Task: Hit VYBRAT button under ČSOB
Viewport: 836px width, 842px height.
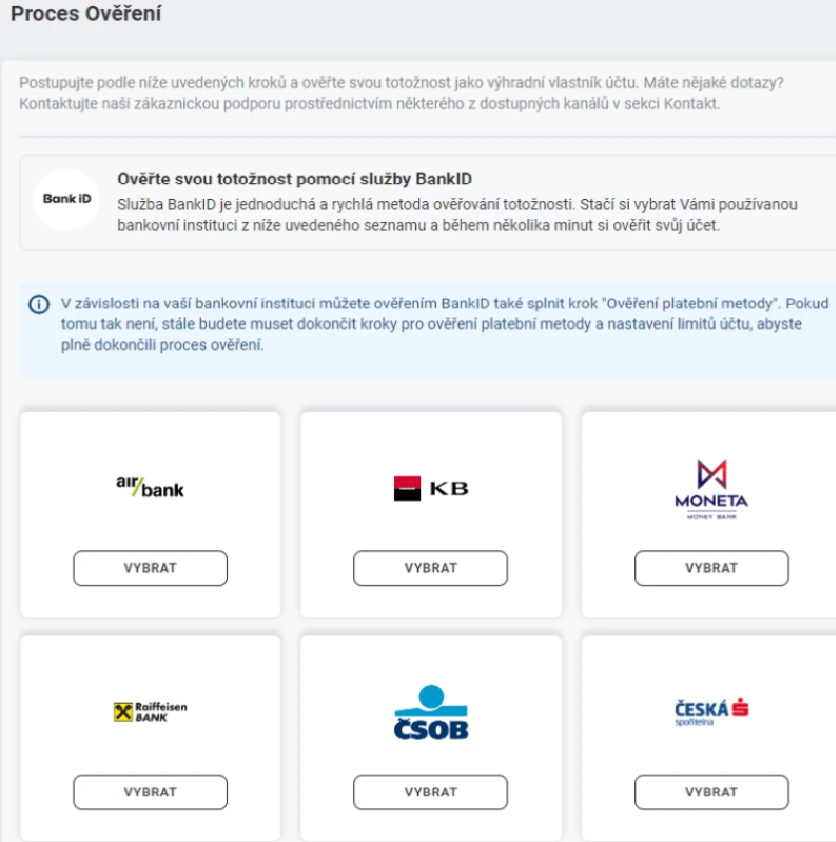Action: pyautogui.click(x=431, y=792)
